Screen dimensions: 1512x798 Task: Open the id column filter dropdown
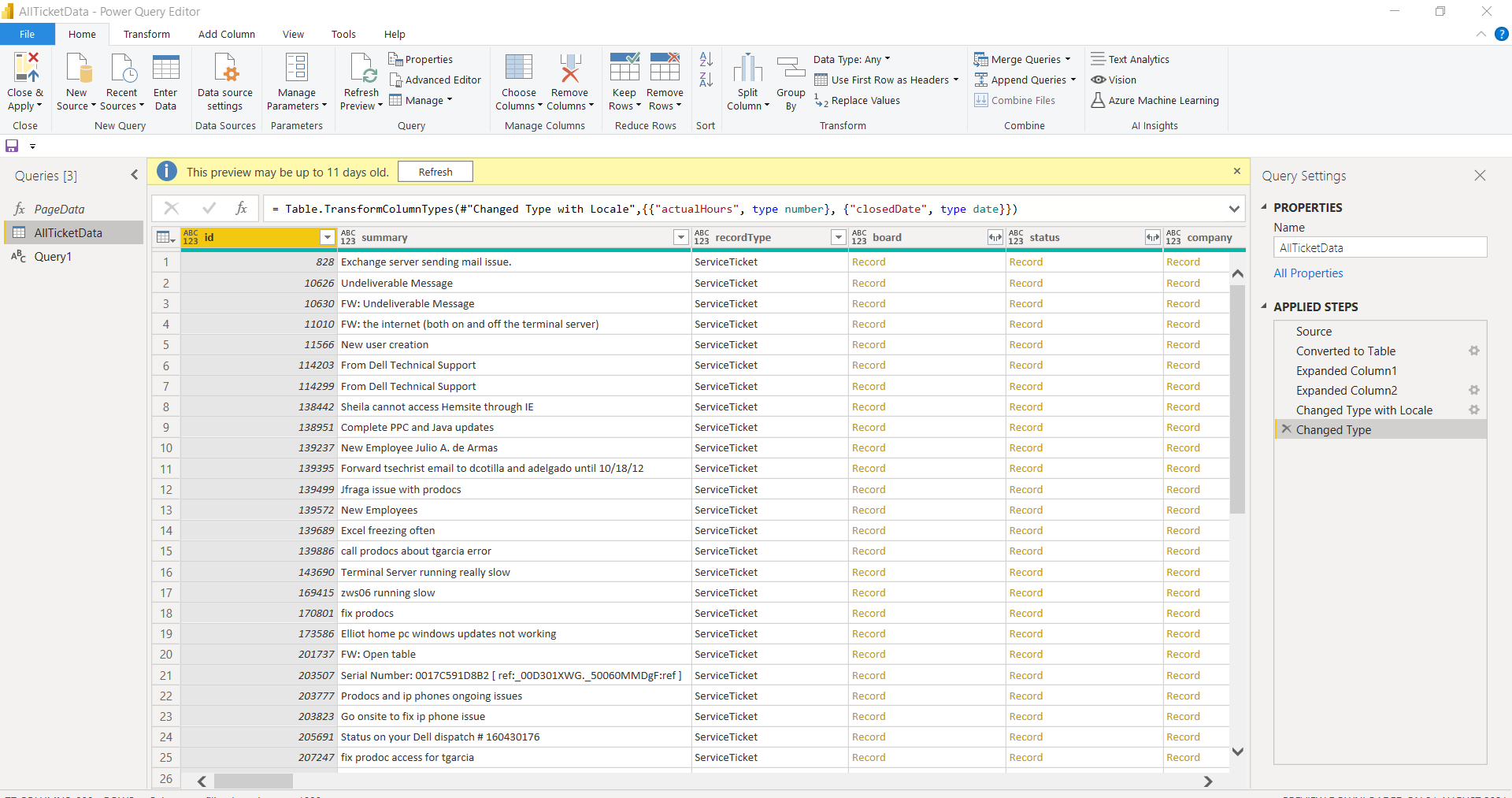tap(328, 237)
